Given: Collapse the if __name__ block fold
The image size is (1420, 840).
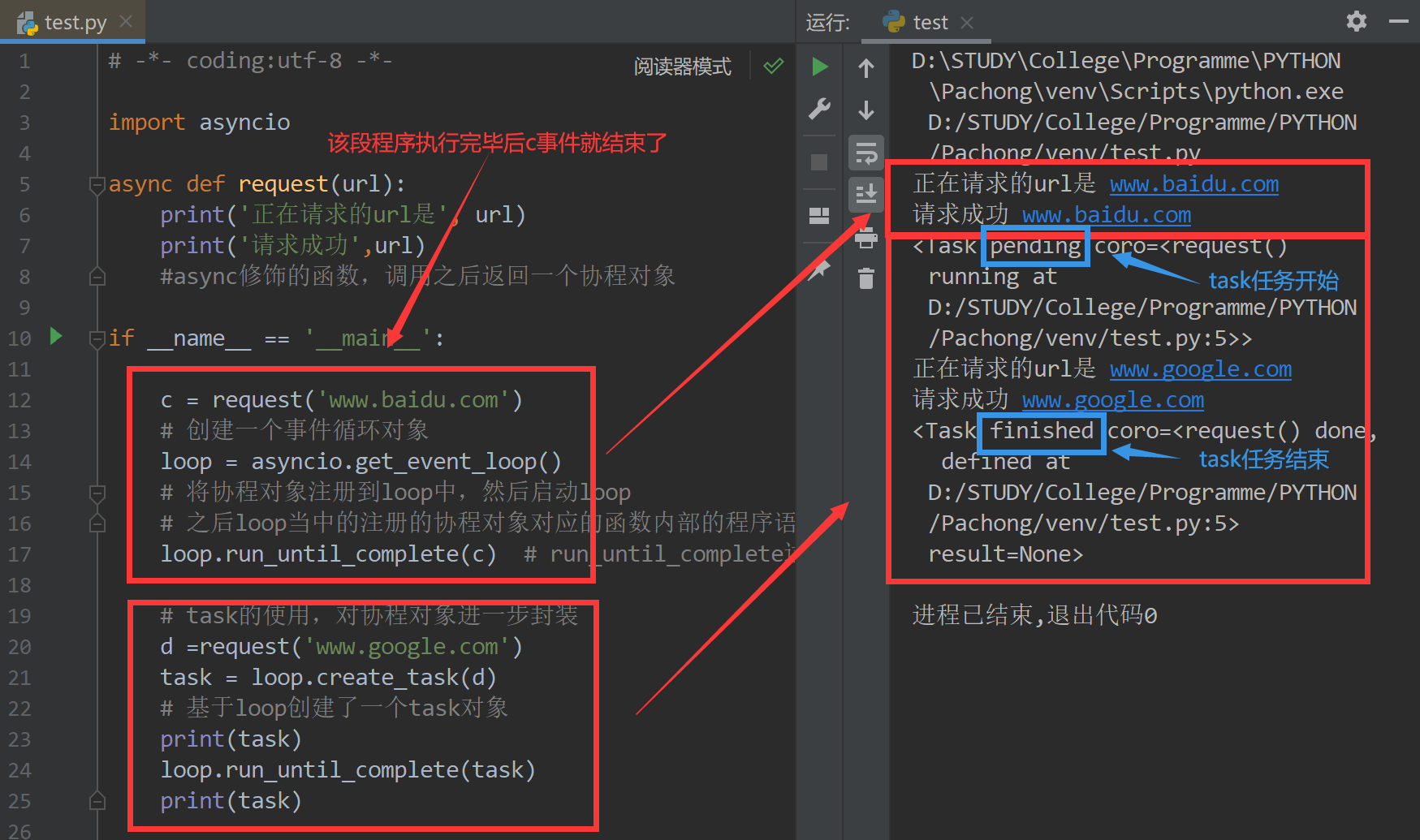Looking at the screenshot, I should coord(97,338).
